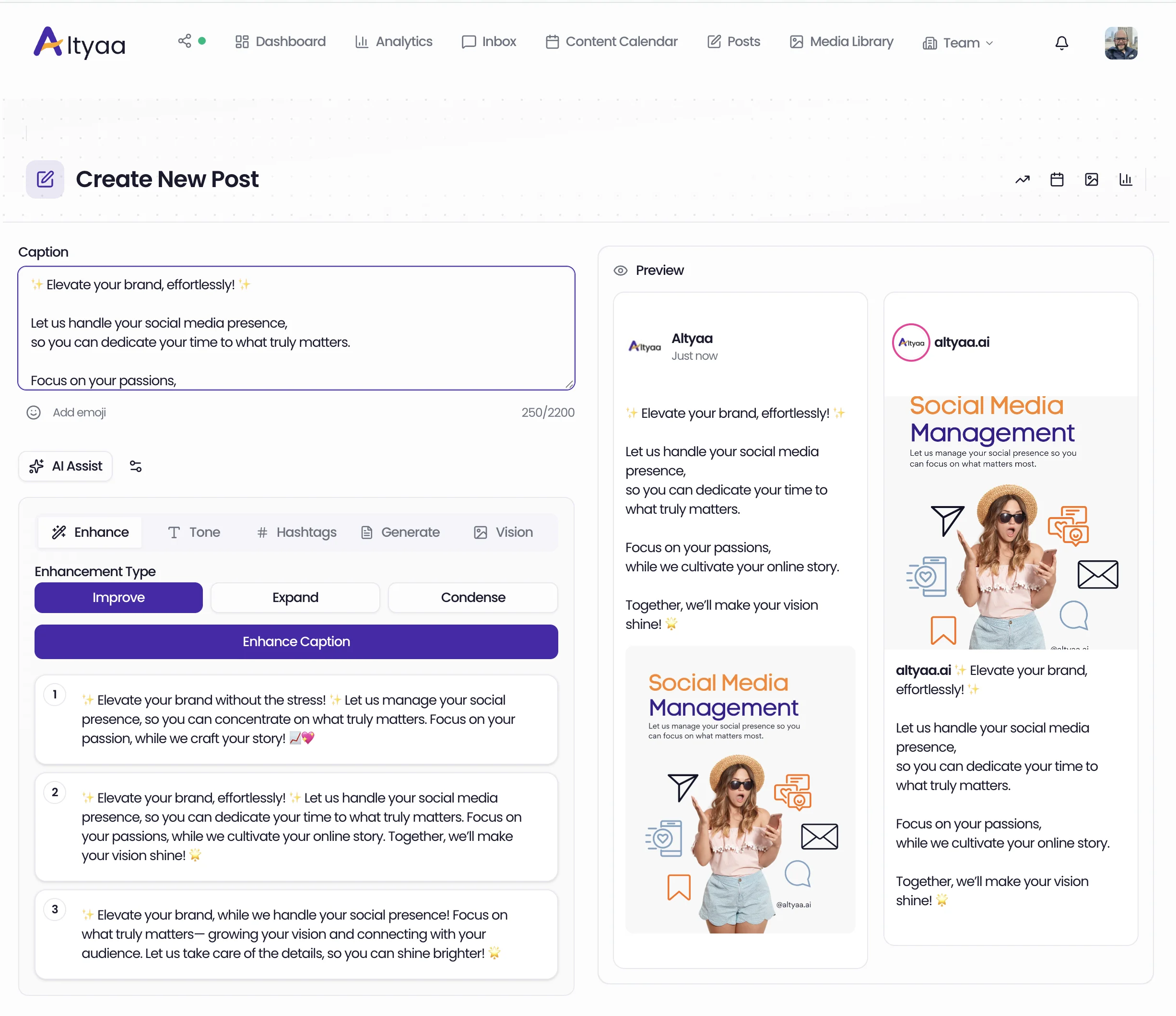The height and width of the screenshot is (1016, 1176).
Task: Switch to the Tone tab
Action: pyautogui.click(x=194, y=532)
